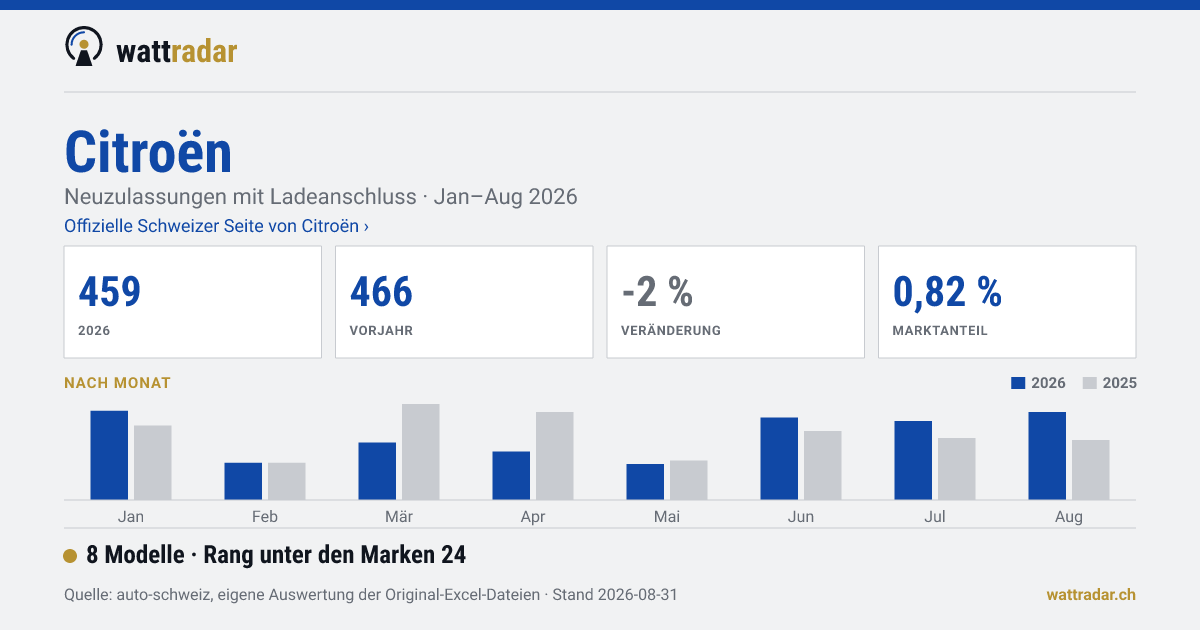Click the Jan axis label
Image resolution: width=1200 pixels, height=630 pixels.
(131, 517)
